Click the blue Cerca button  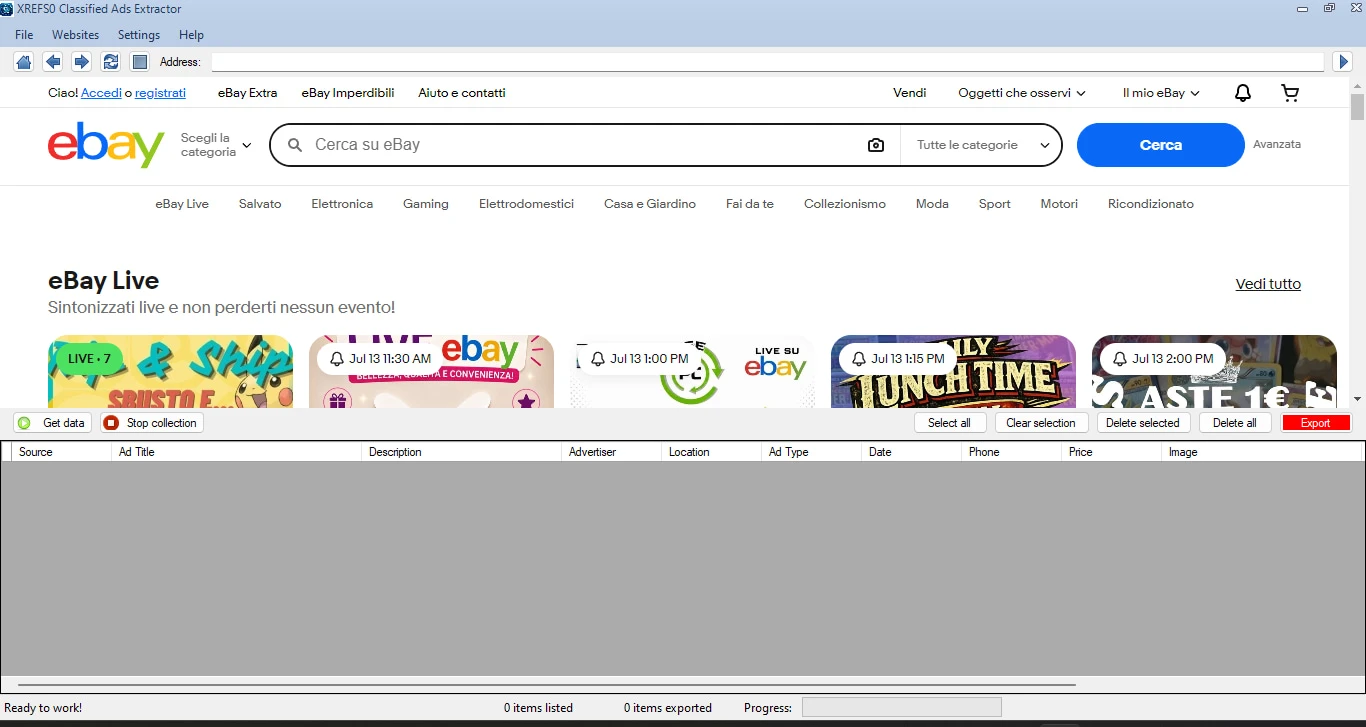1161,145
